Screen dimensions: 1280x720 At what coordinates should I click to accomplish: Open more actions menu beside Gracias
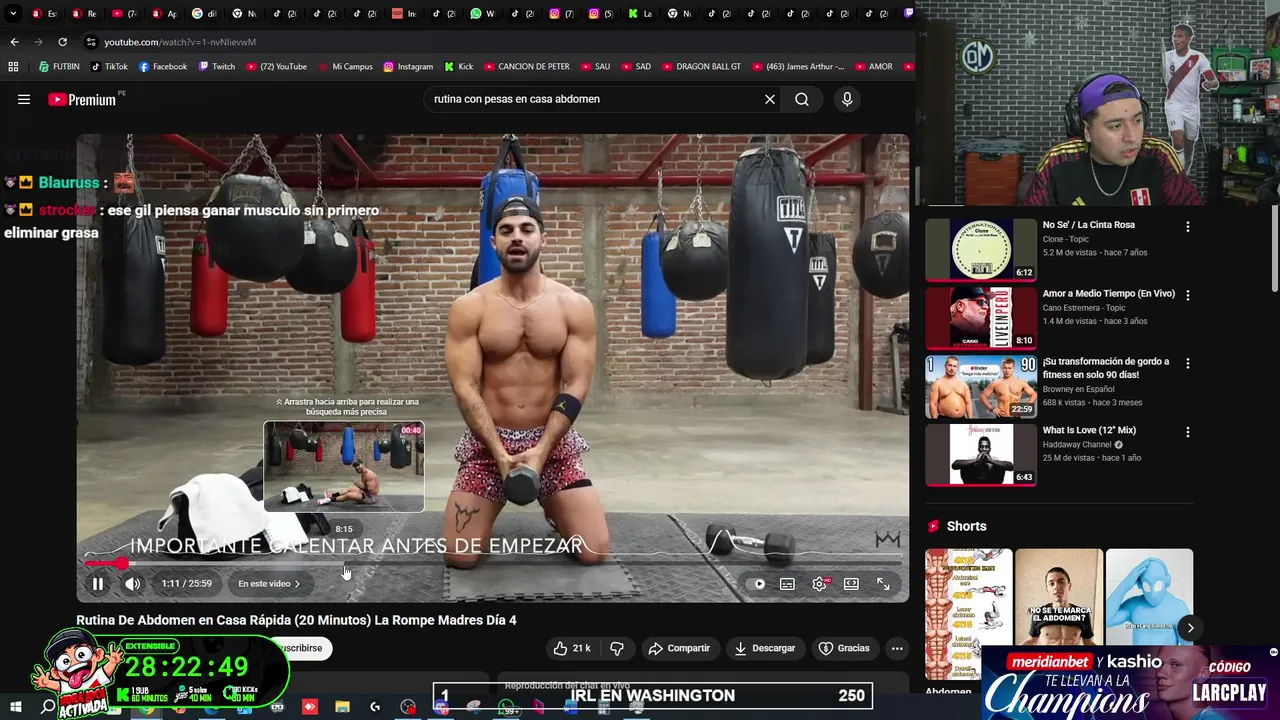pyautogui.click(x=897, y=648)
